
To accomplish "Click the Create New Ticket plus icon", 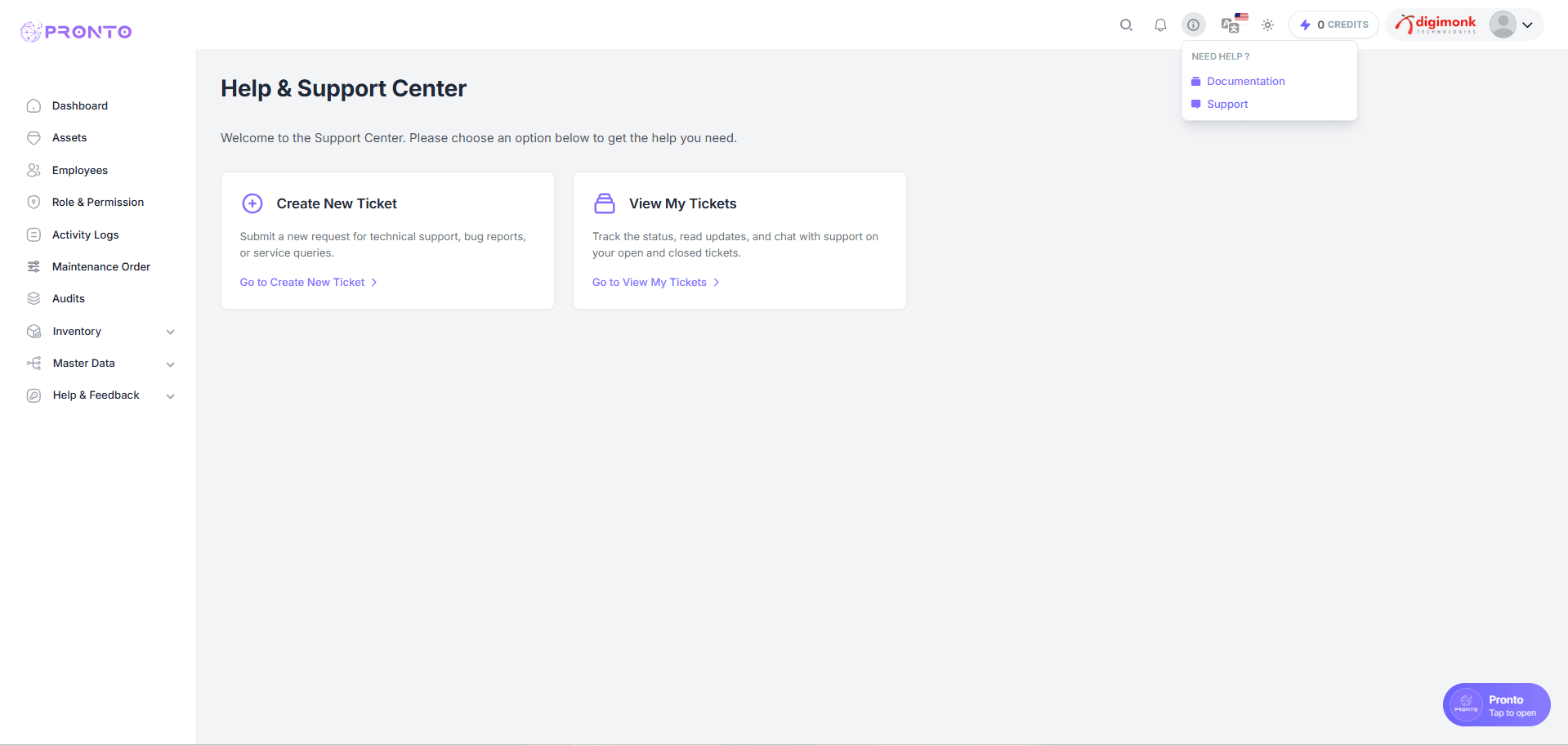I will coord(252,203).
